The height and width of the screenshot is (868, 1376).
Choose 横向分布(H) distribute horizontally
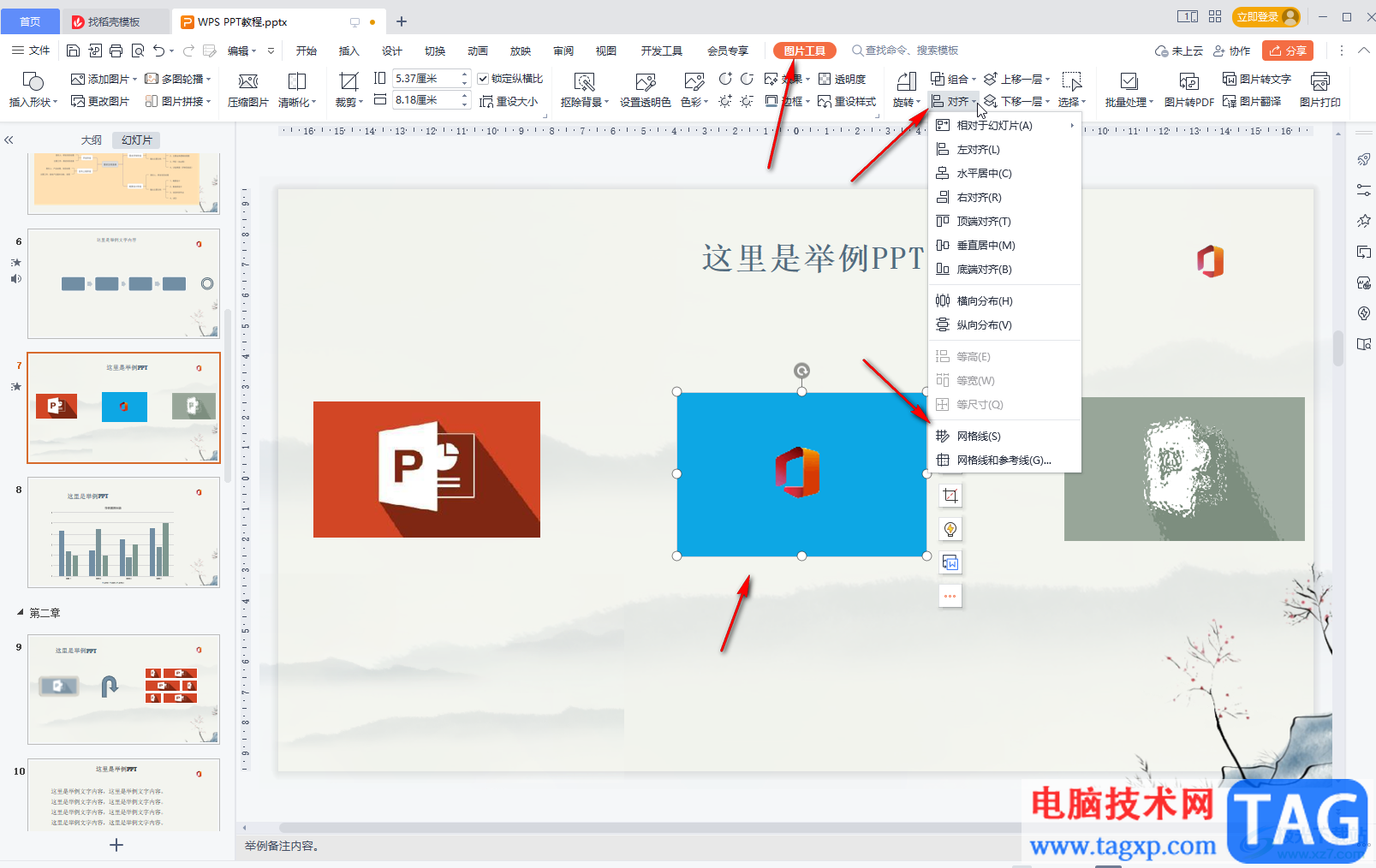(x=1005, y=300)
